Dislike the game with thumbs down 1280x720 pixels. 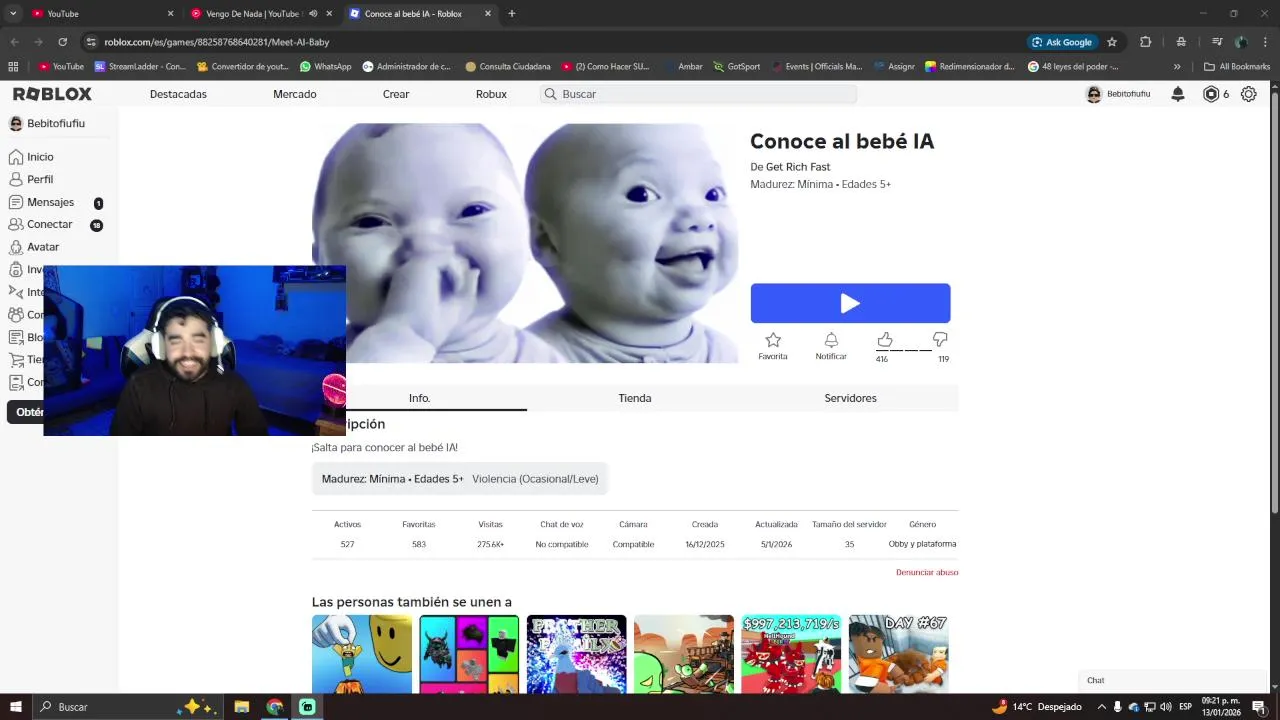pos(940,340)
